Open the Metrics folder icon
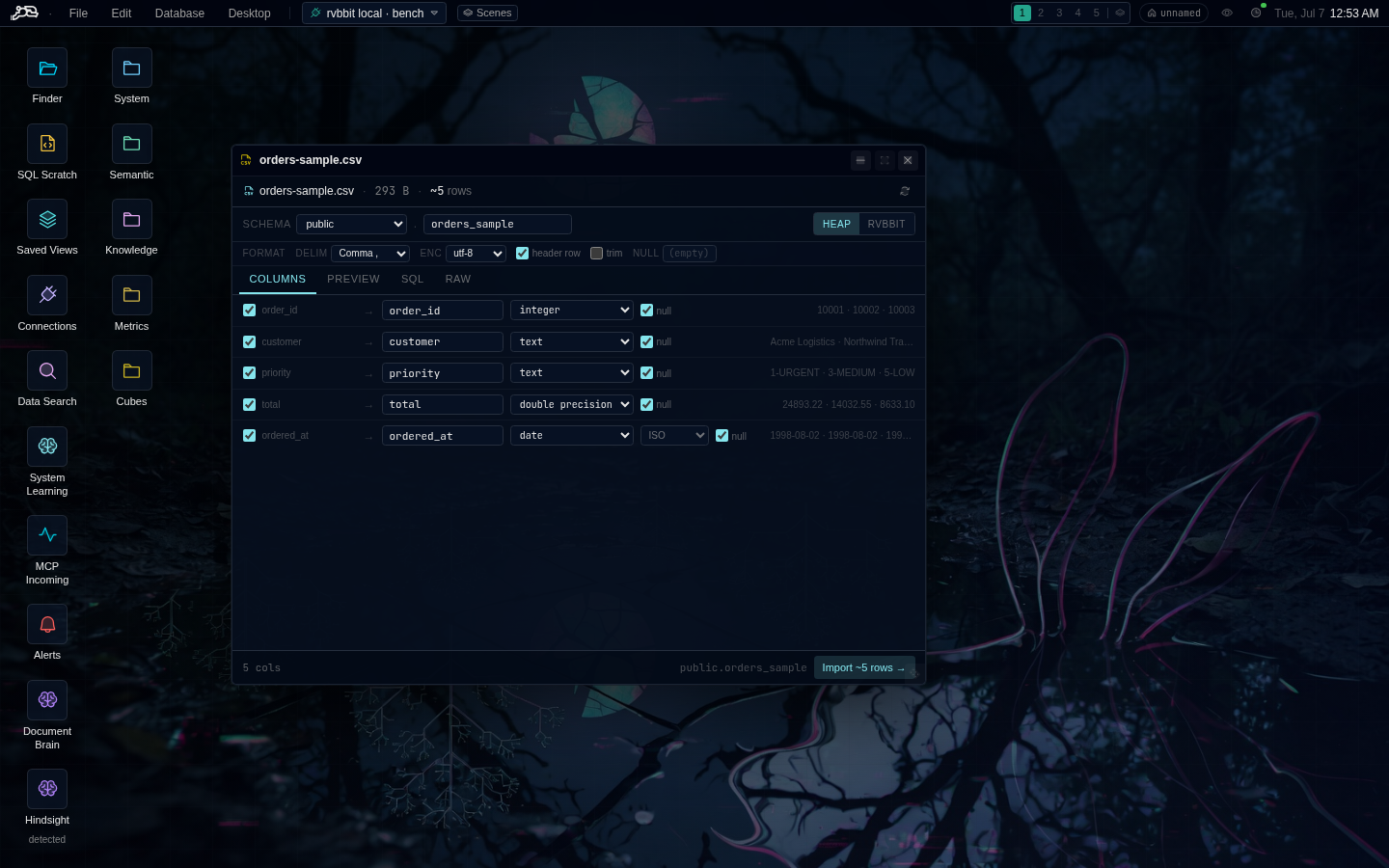Image resolution: width=1389 pixels, height=868 pixels. coord(131,295)
